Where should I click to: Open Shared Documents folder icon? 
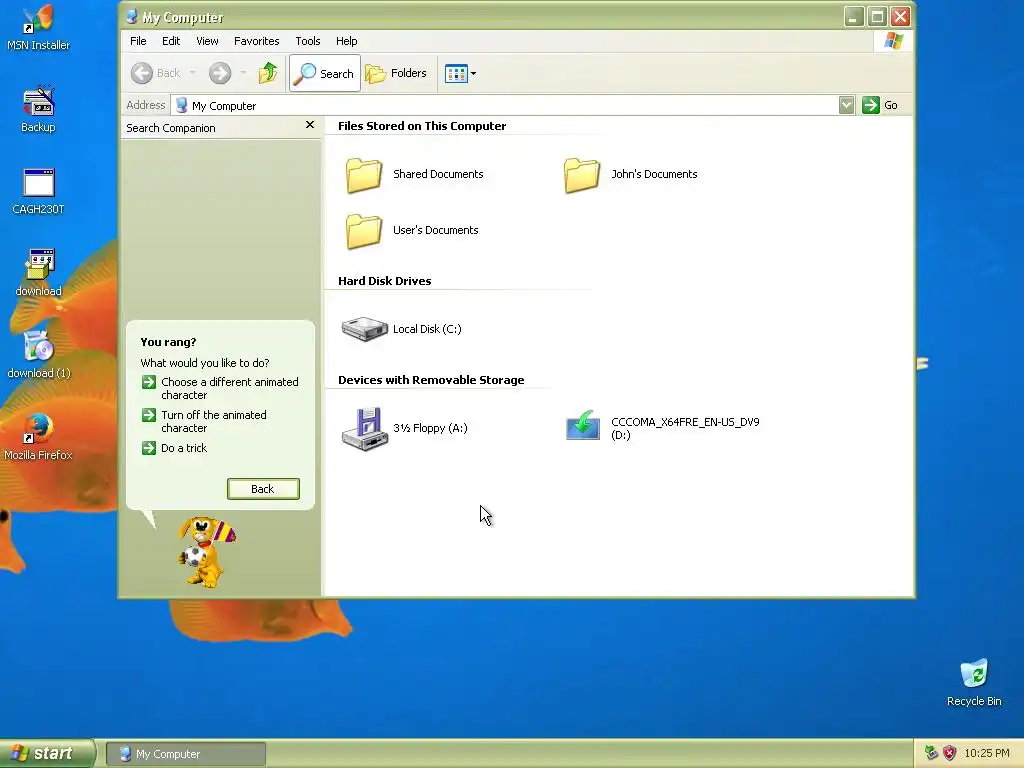pos(364,175)
